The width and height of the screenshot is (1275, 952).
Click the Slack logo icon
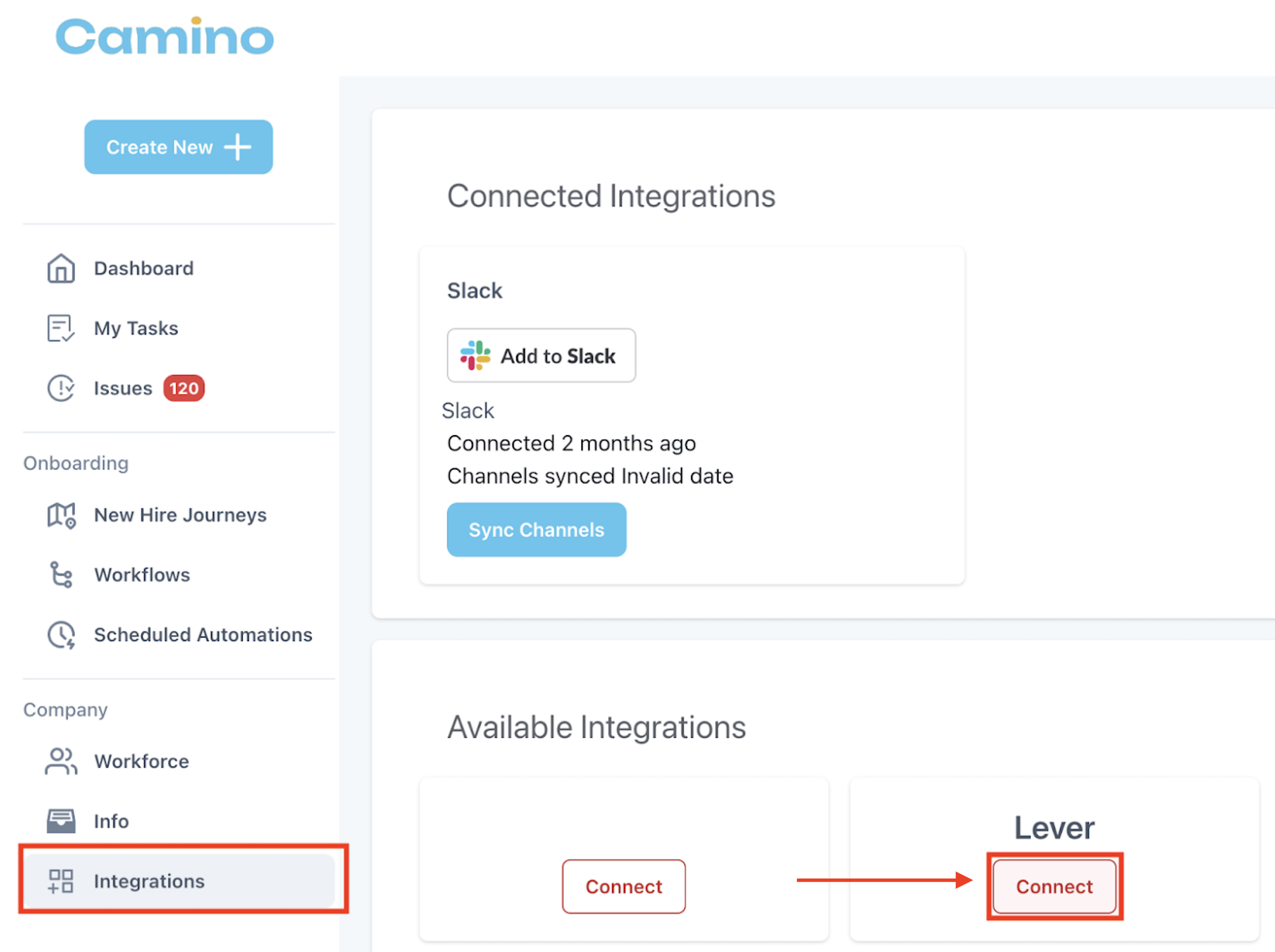pyautogui.click(x=475, y=355)
